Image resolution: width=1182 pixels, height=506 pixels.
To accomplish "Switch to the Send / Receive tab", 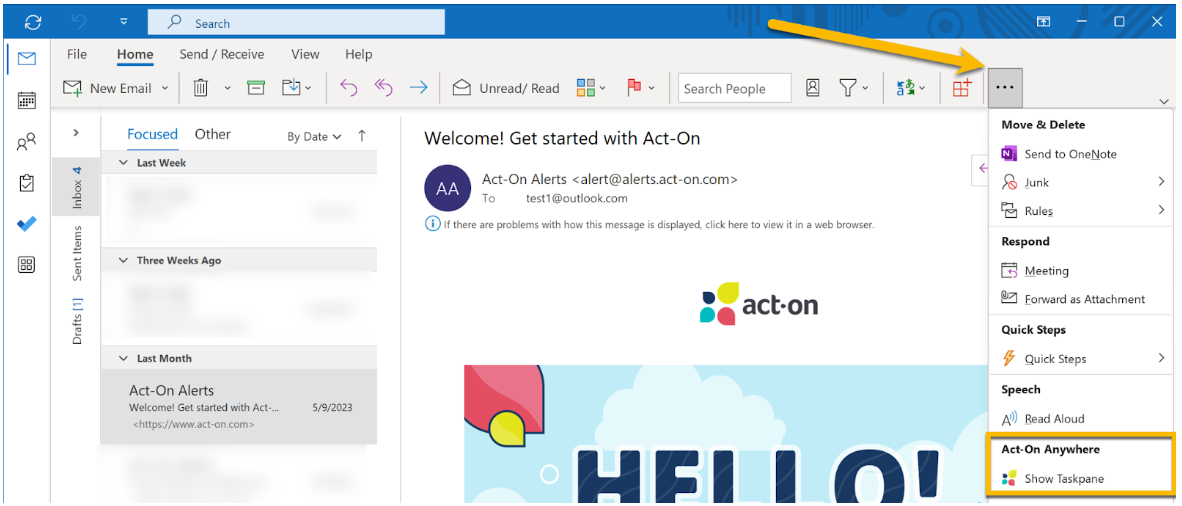I will (222, 54).
